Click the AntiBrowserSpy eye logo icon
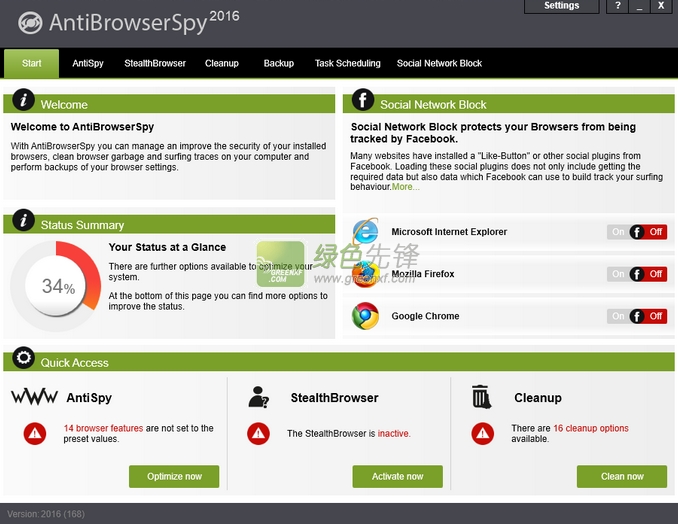Image resolution: width=678 pixels, height=524 pixels. (30, 22)
